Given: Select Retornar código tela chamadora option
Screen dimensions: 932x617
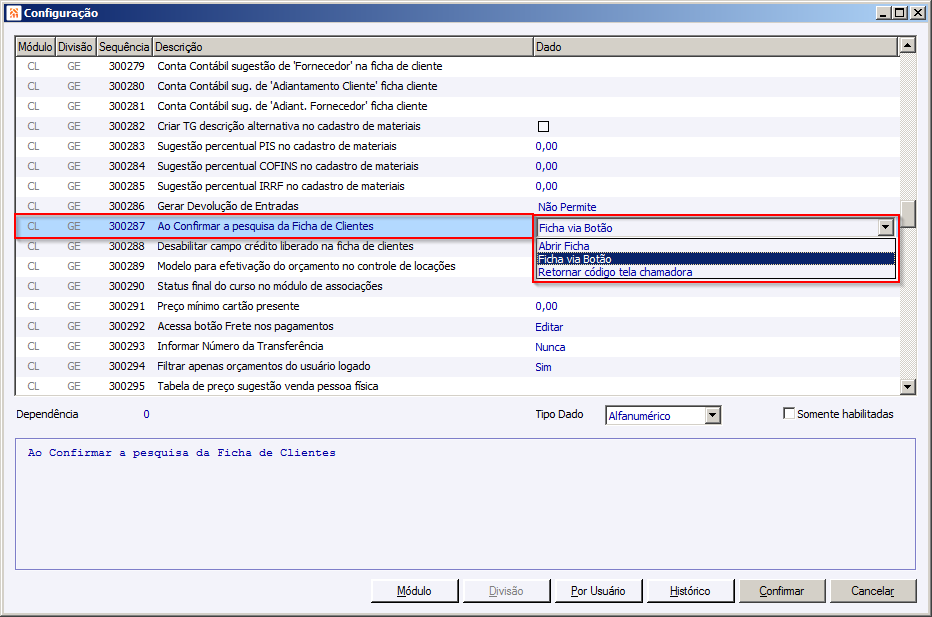Looking at the screenshot, I should [716, 272].
